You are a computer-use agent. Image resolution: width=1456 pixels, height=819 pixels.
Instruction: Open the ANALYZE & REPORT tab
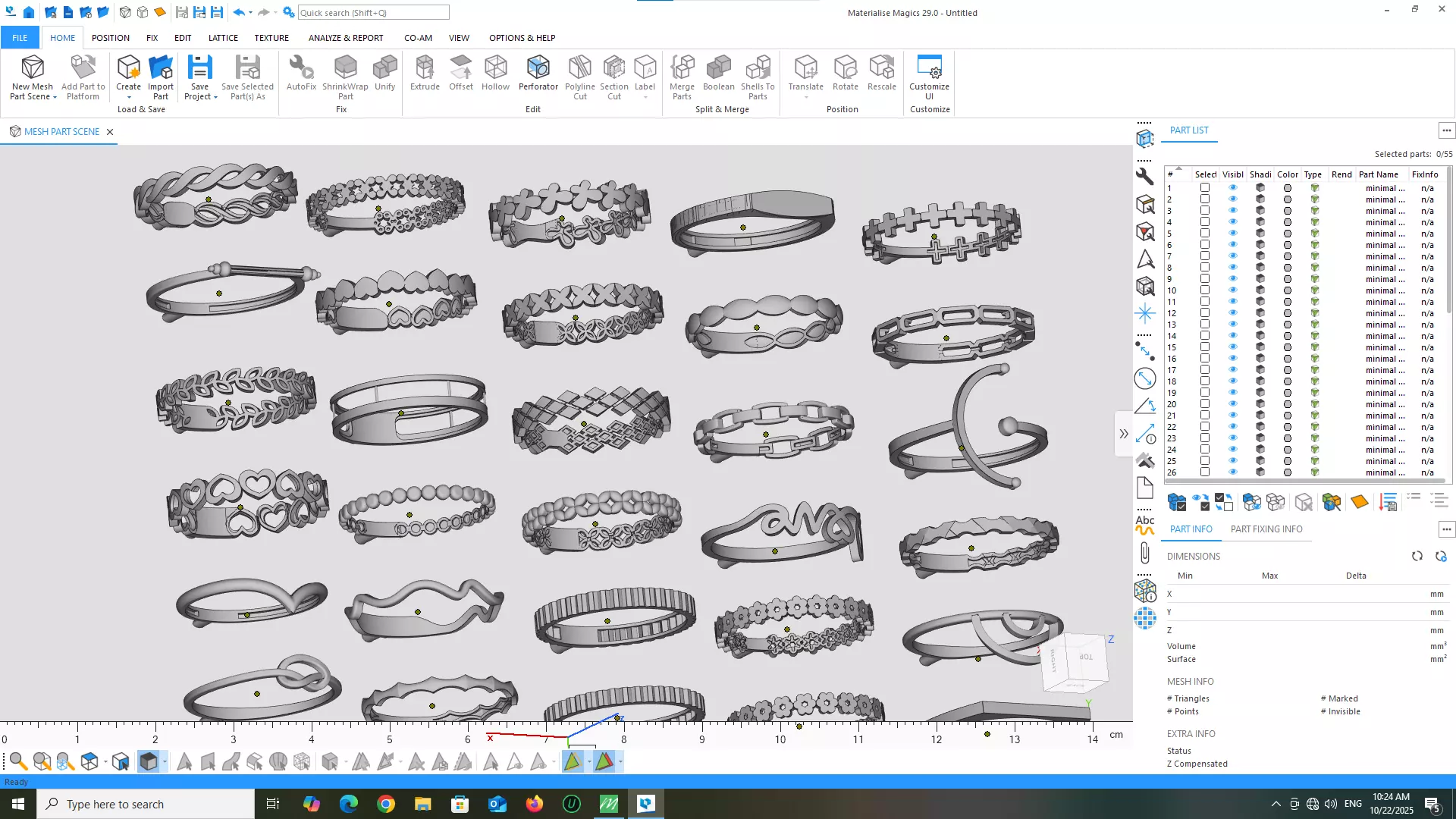[x=346, y=37]
